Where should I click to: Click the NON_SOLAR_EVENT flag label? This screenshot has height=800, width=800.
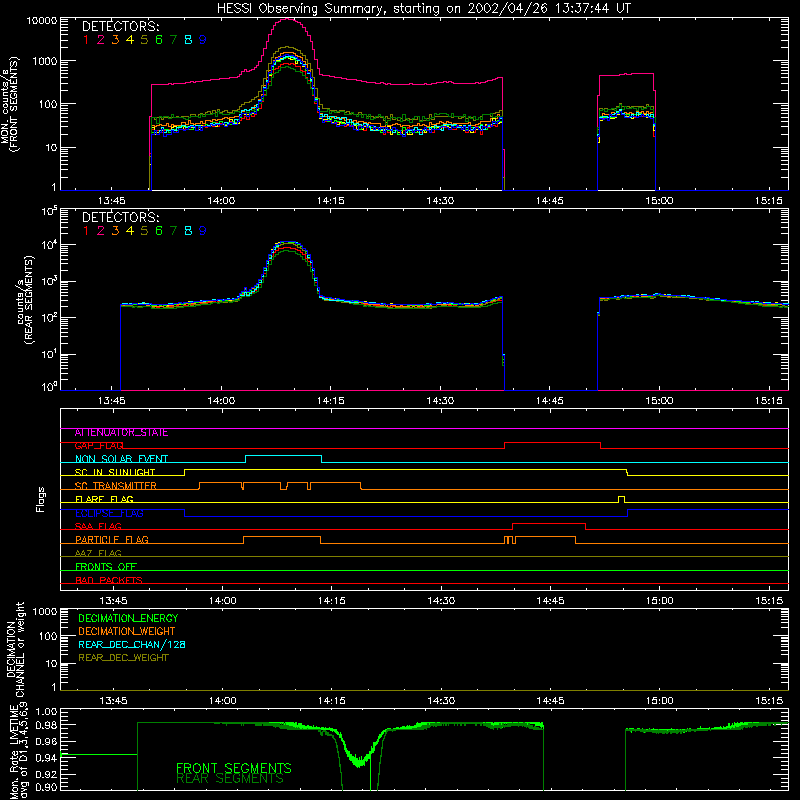point(121,459)
